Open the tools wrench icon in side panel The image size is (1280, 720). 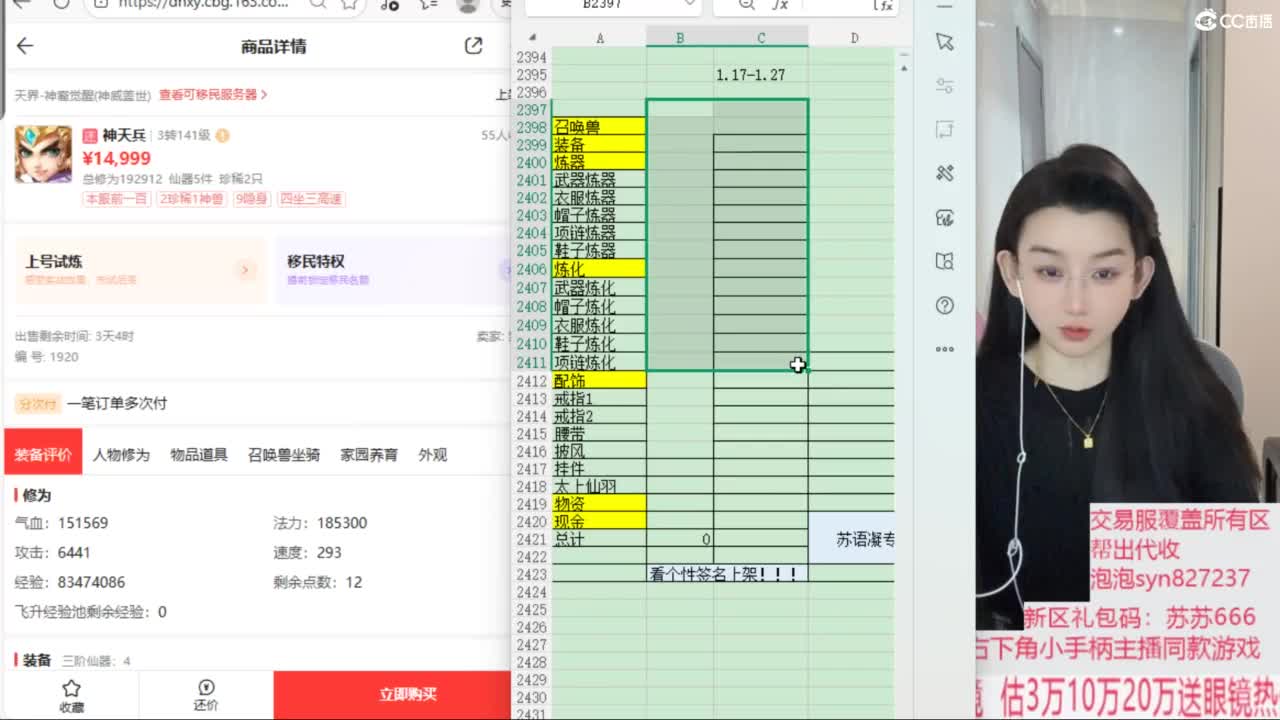tap(945, 173)
